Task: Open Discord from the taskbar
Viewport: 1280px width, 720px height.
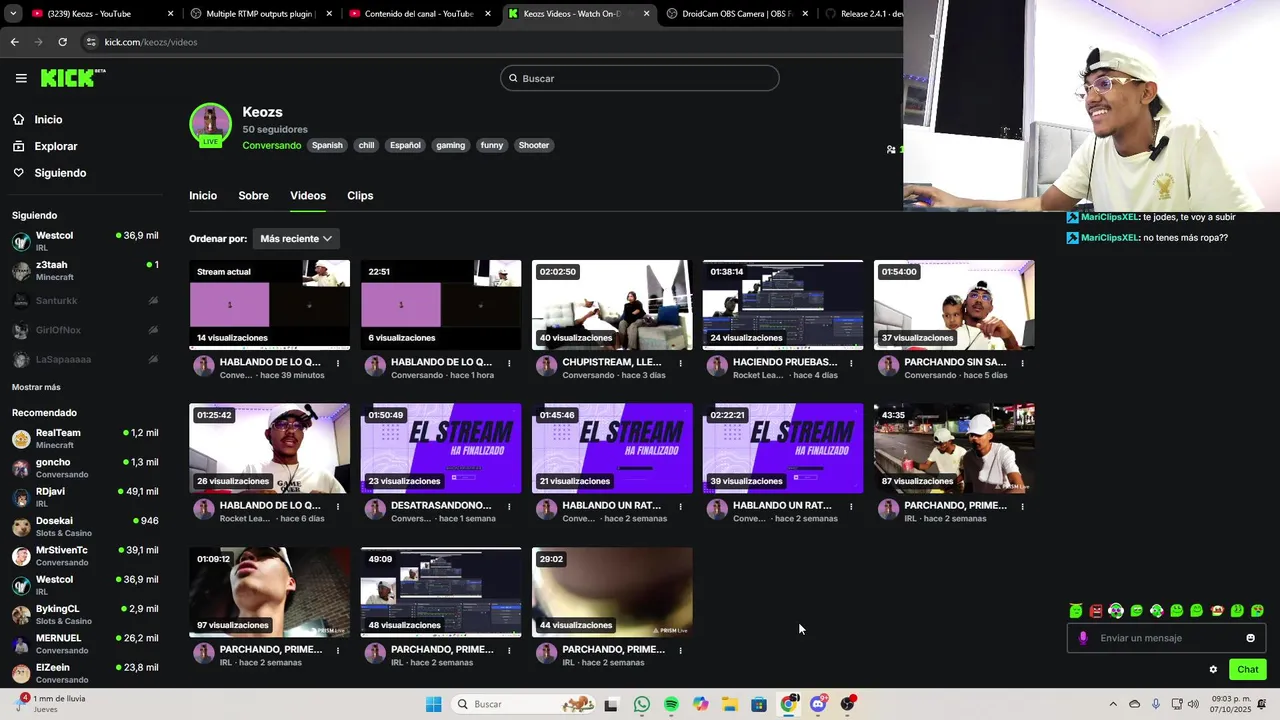Action: click(x=818, y=704)
